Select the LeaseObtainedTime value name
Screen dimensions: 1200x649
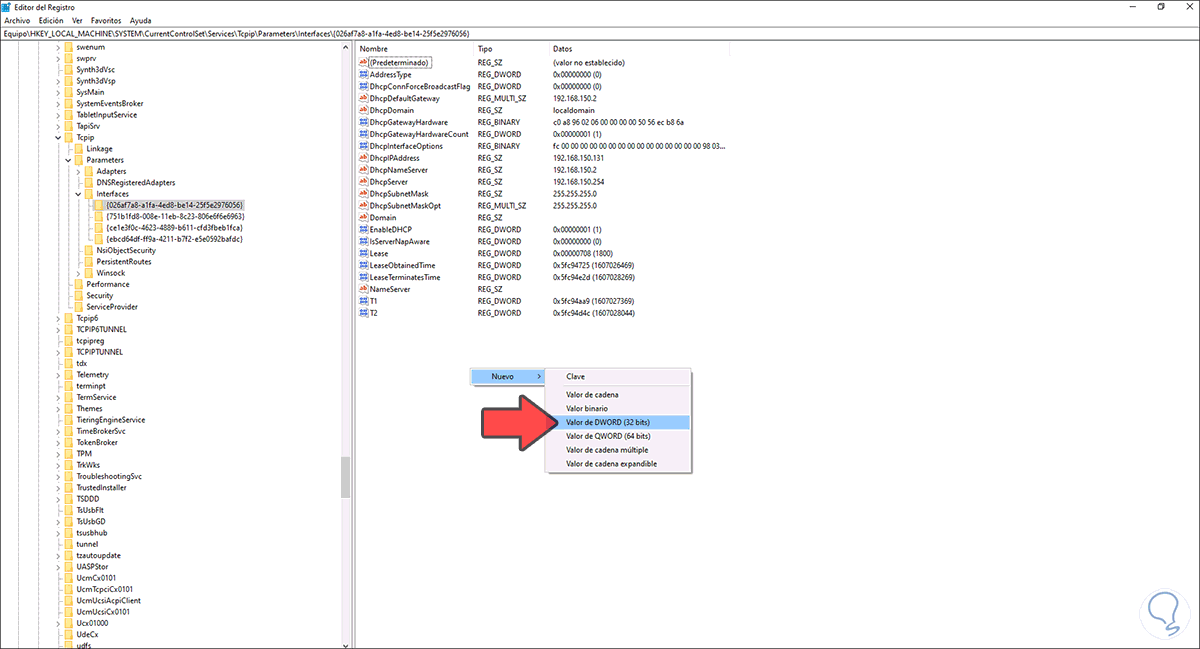coord(403,265)
